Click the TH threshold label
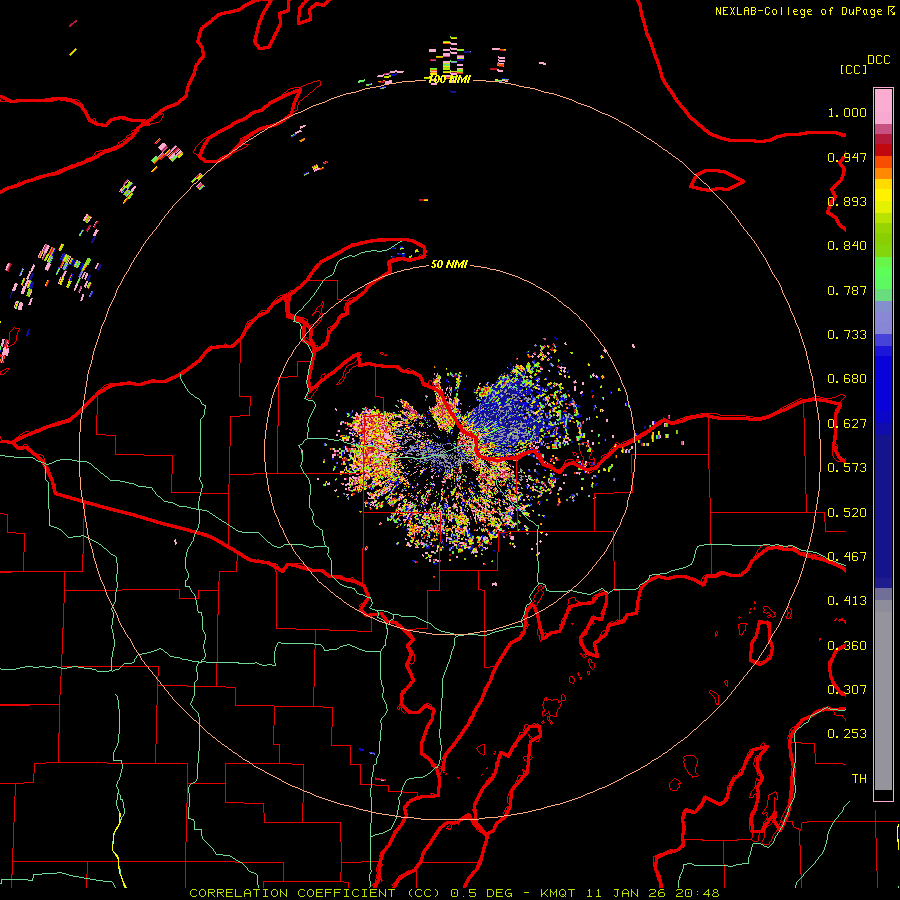Screen dimensions: 900x900 point(859,779)
